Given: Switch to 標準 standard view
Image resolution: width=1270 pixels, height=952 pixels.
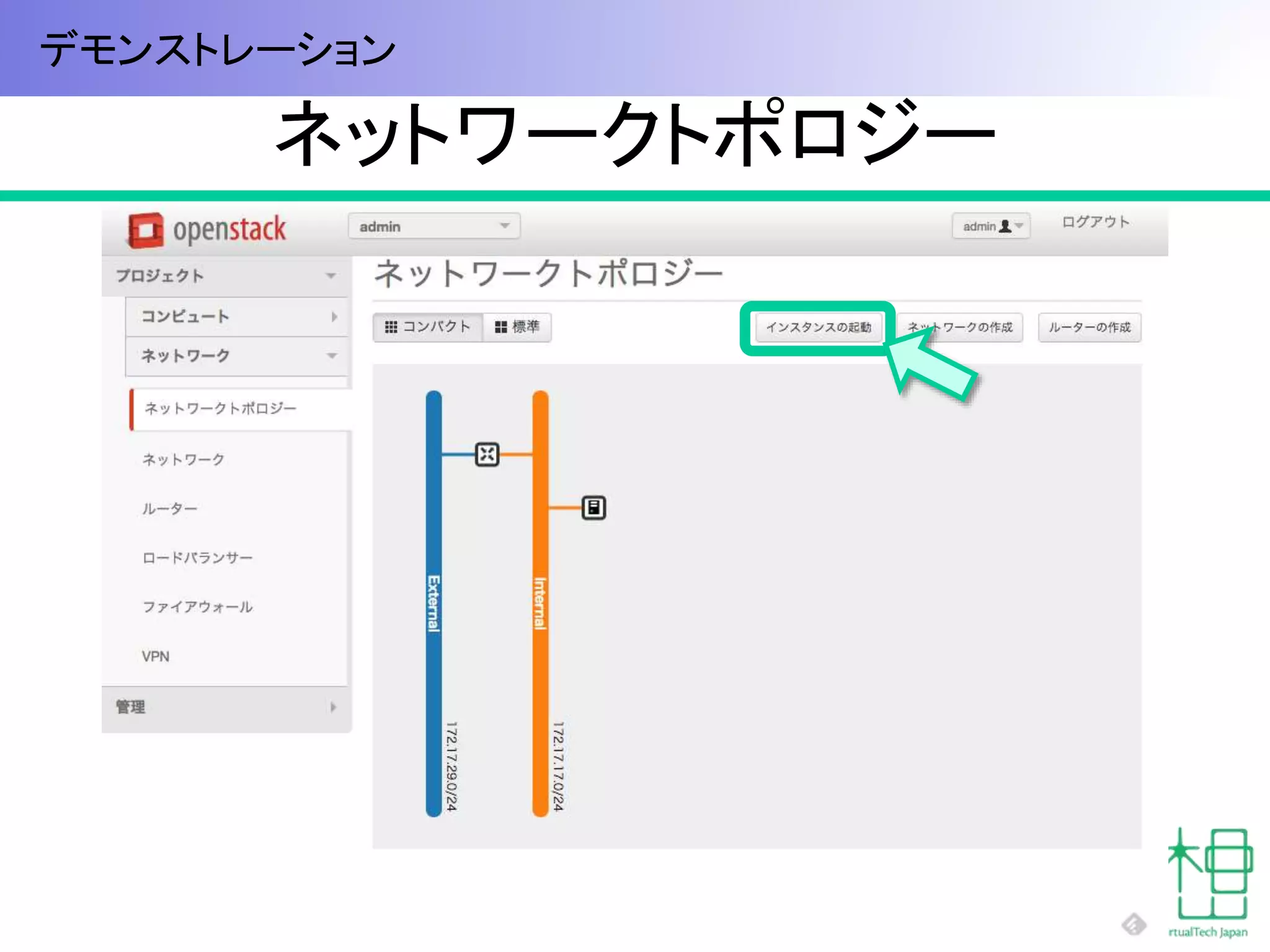Looking at the screenshot, I should [517, 327].
